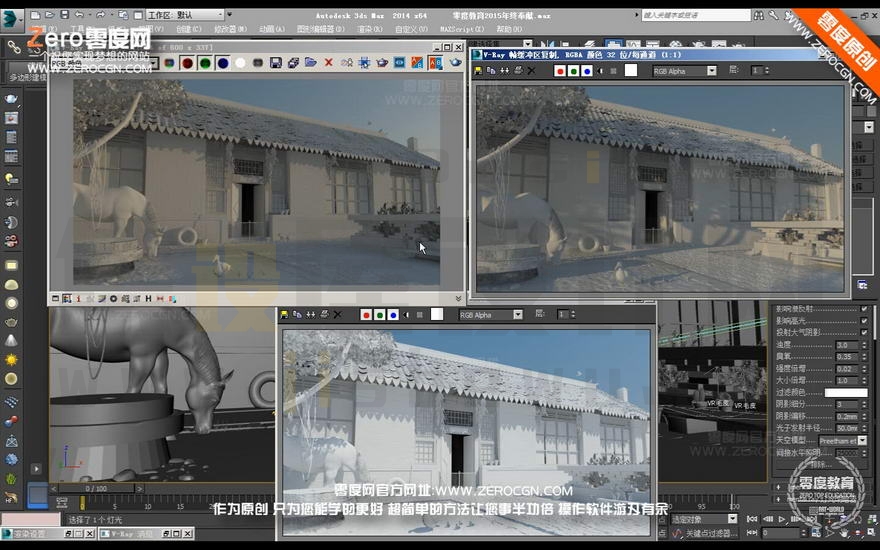Open the 动画(A) menu

pyautogui.click(x=272, y=29)
